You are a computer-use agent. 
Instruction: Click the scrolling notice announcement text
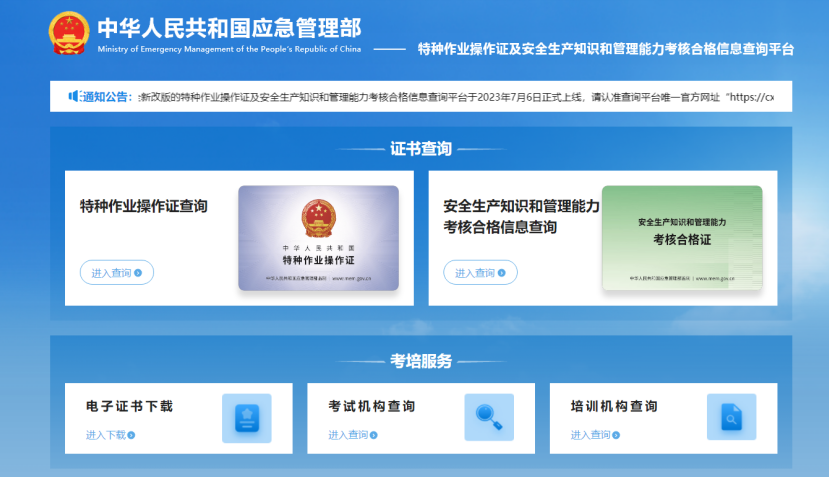[455, 97]
